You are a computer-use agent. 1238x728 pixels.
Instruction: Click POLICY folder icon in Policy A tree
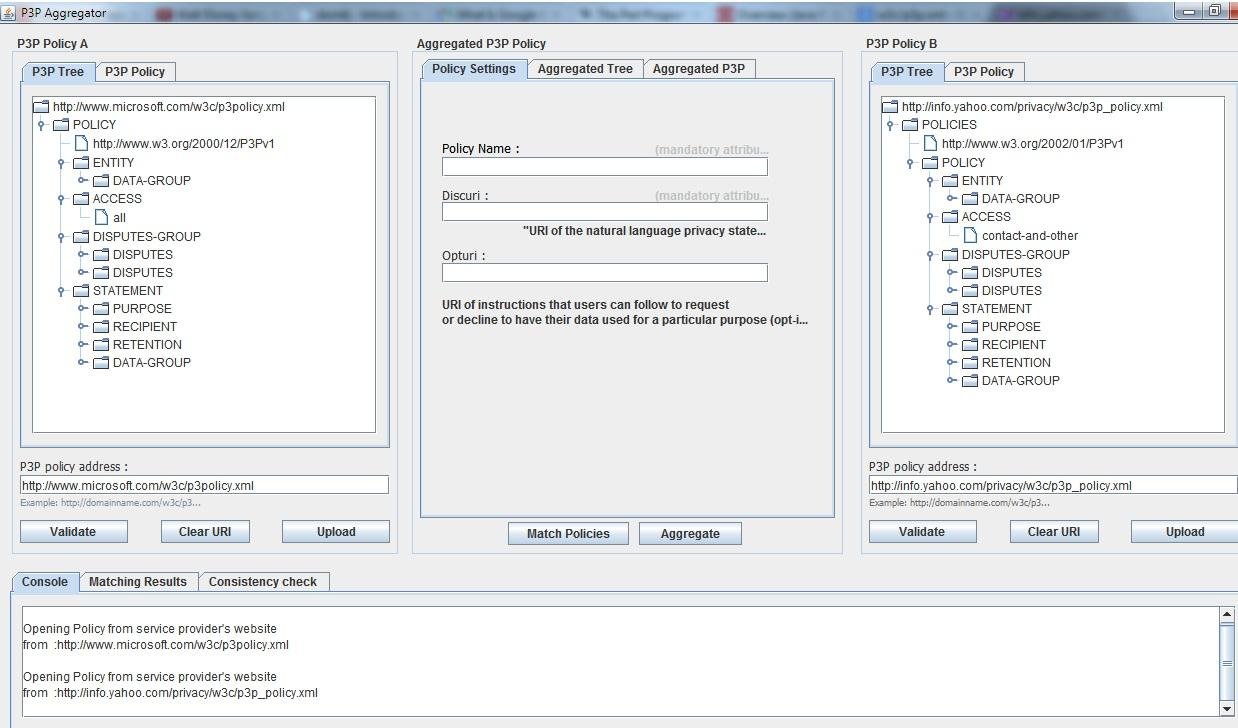[61, 125]
